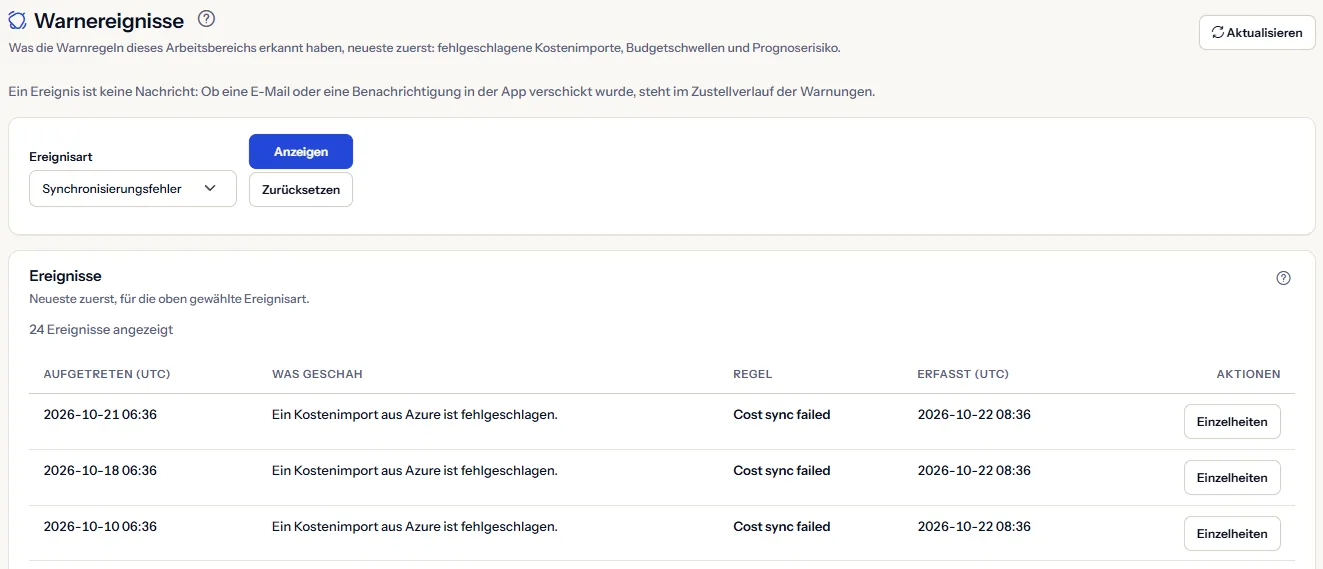This screenshot has width=1323, height=569.
Task: Click the Regel column header
Action: 753,374
